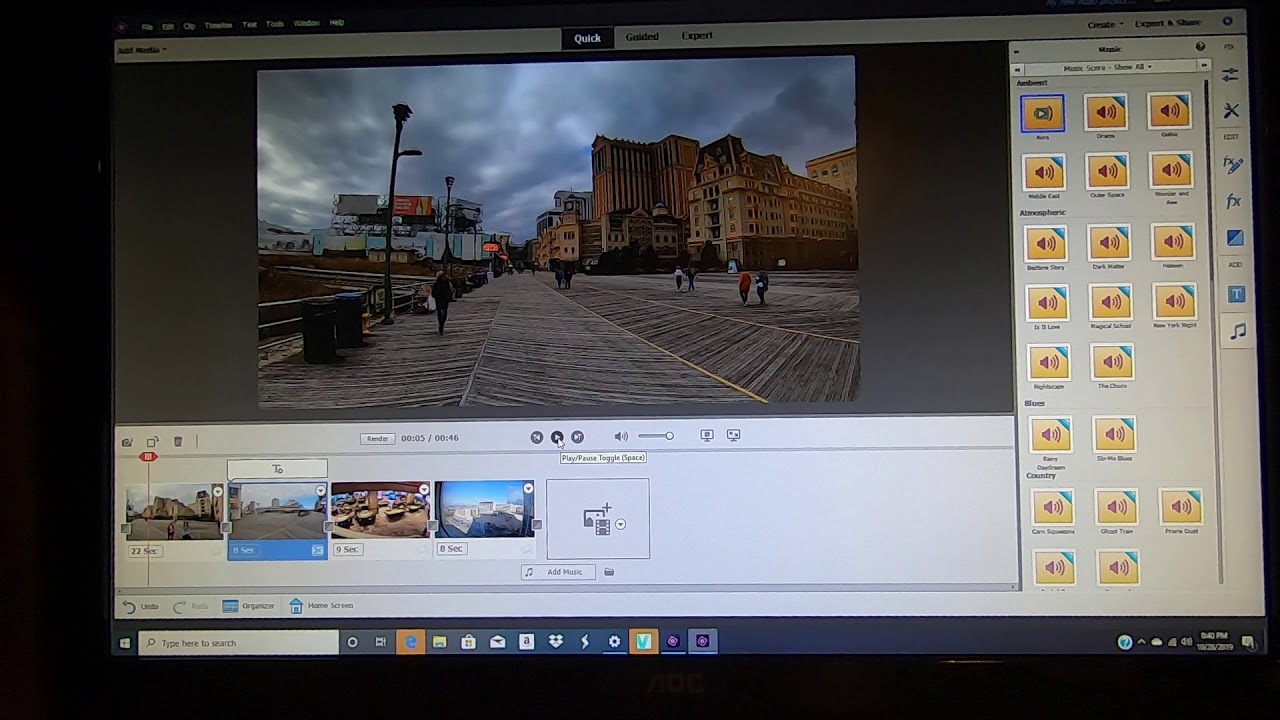Open dropdown arrow on the 9 Sec clip
This screenshot has height=720, width=1280.
[423, 489]
